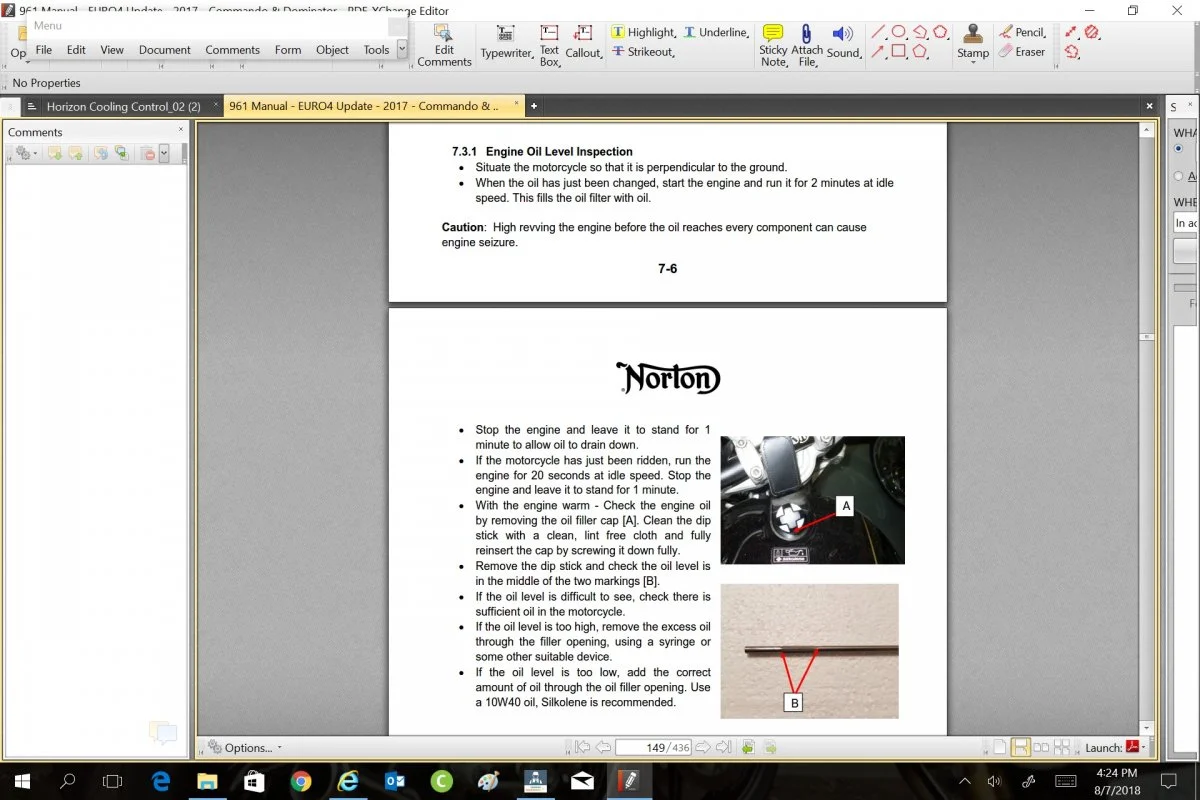Click the Edit Comments button
Viewport: 1200px width, 800px height.
pos(444,44)
